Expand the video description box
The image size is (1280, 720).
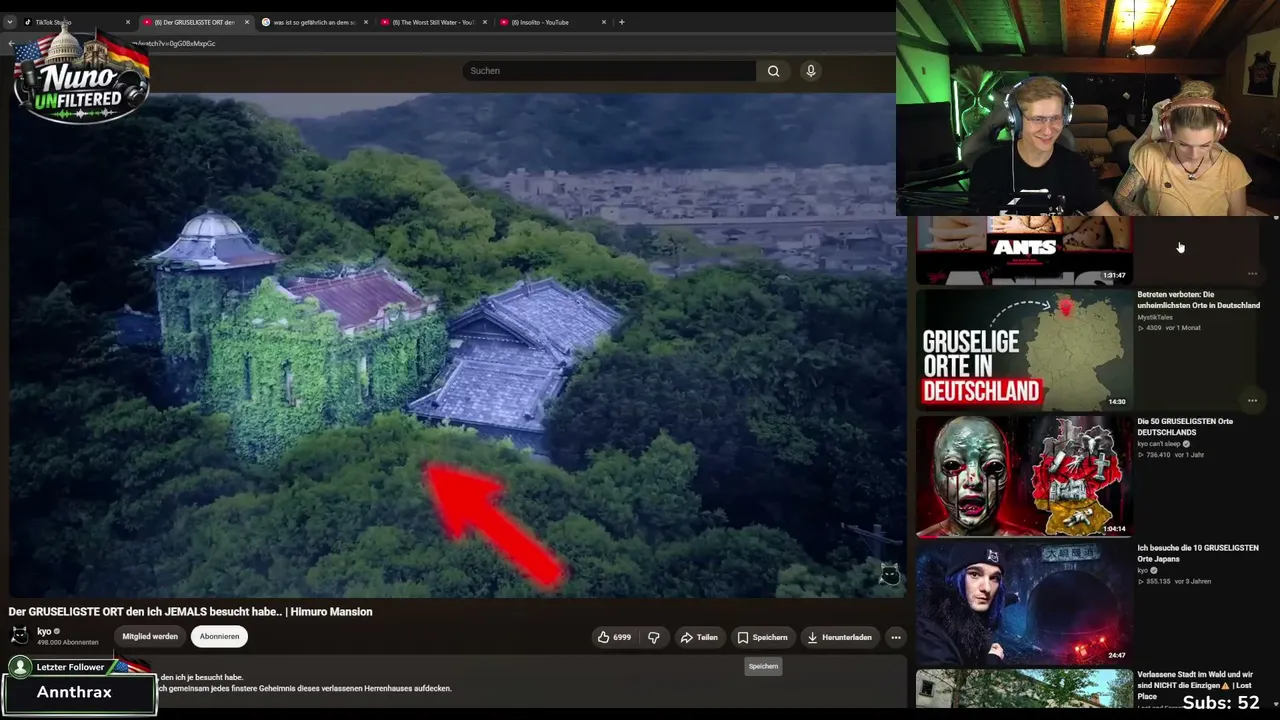(x=458, y=682)
